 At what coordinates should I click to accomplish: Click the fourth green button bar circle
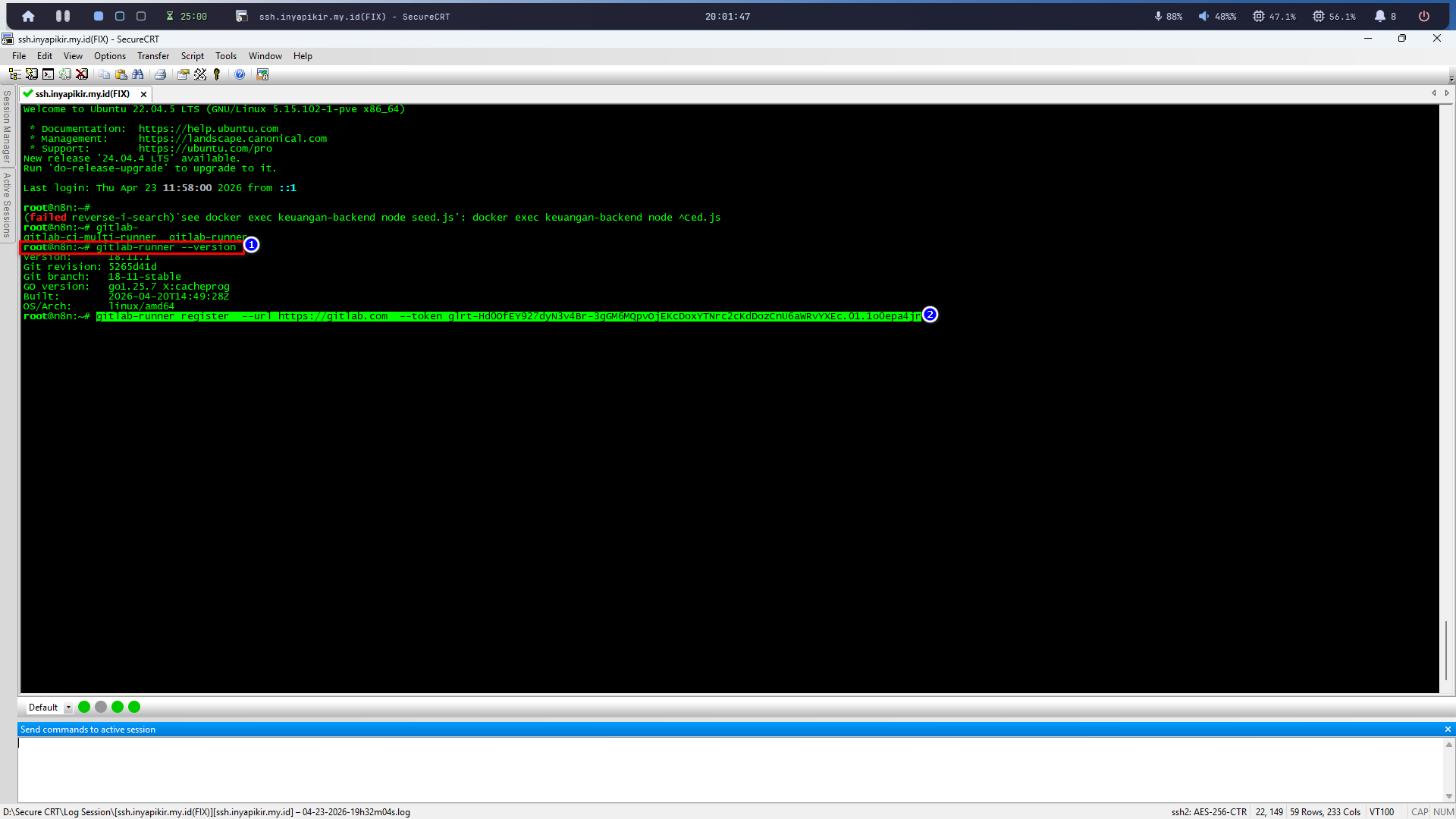pos(134,707)
